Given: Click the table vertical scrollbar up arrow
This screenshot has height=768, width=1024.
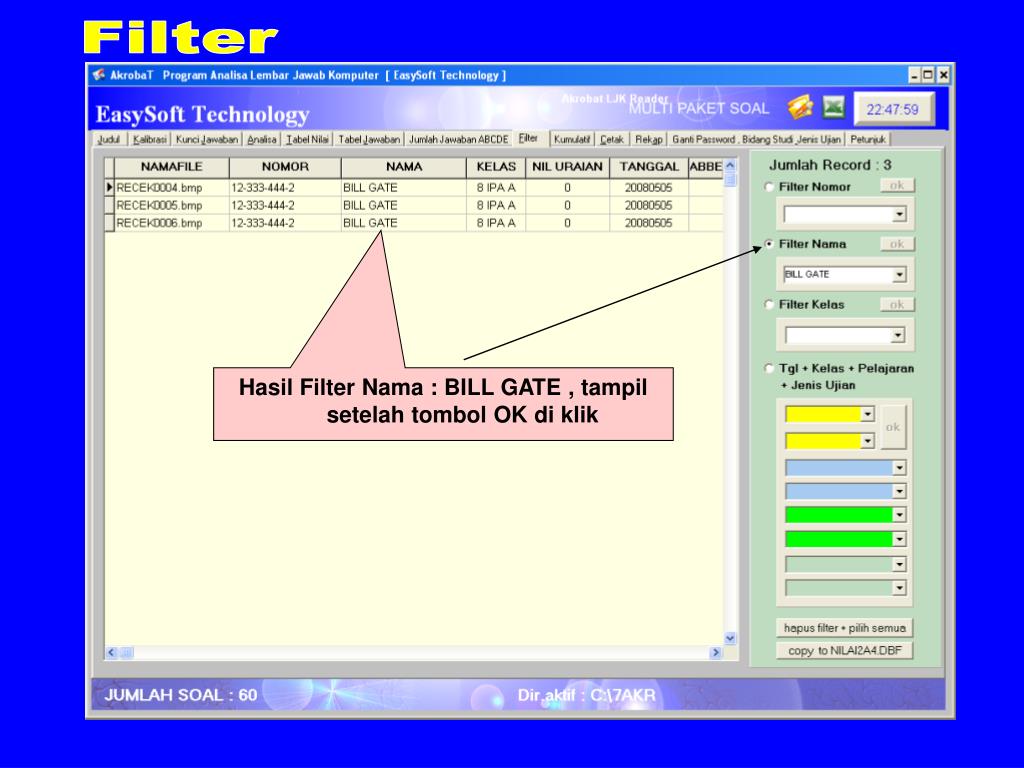Looking at the screenshot, I should coord(730,165).
